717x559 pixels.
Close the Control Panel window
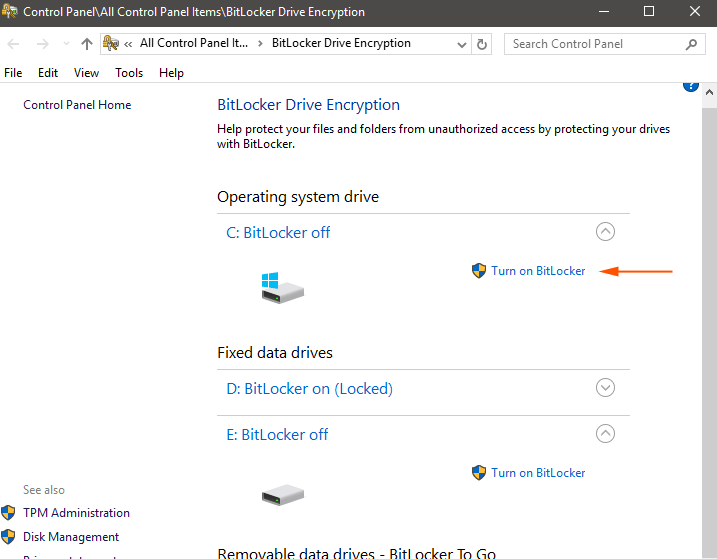coord(695,11)
